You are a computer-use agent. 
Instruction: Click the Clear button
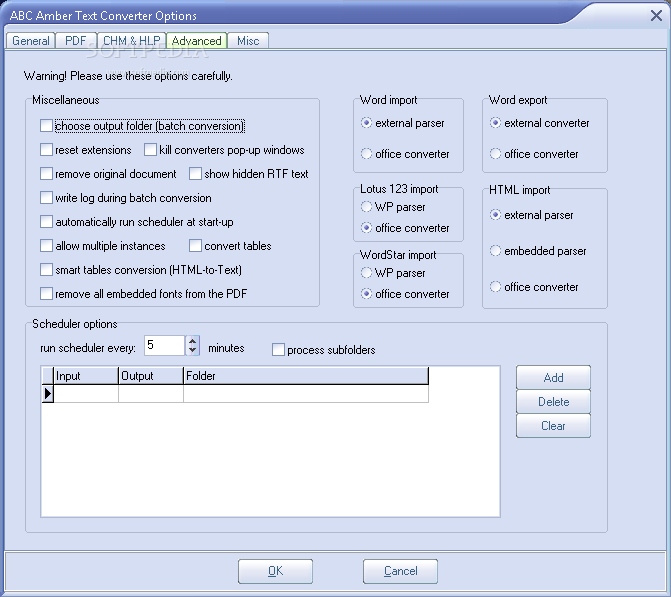click(x=553, y=425)
